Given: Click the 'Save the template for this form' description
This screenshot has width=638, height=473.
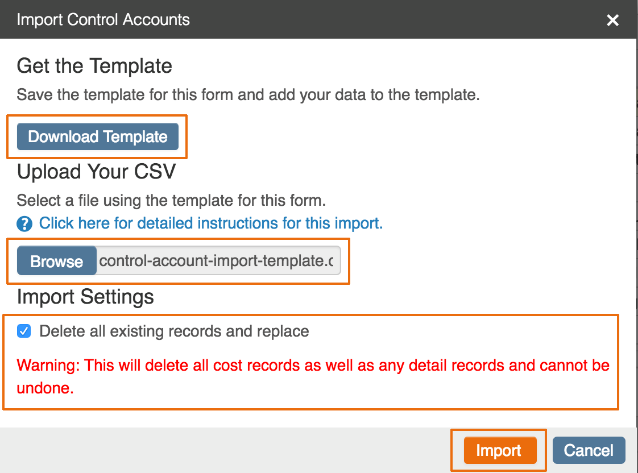Looking at the screenshot, I should click(249, 95).
